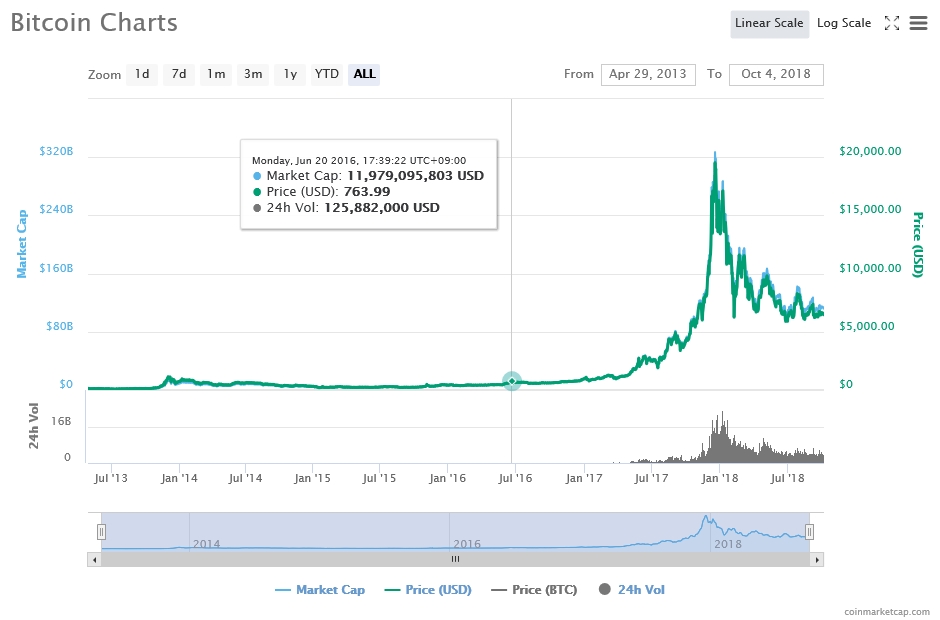Set zoom range to 1d

click(142, 74)
